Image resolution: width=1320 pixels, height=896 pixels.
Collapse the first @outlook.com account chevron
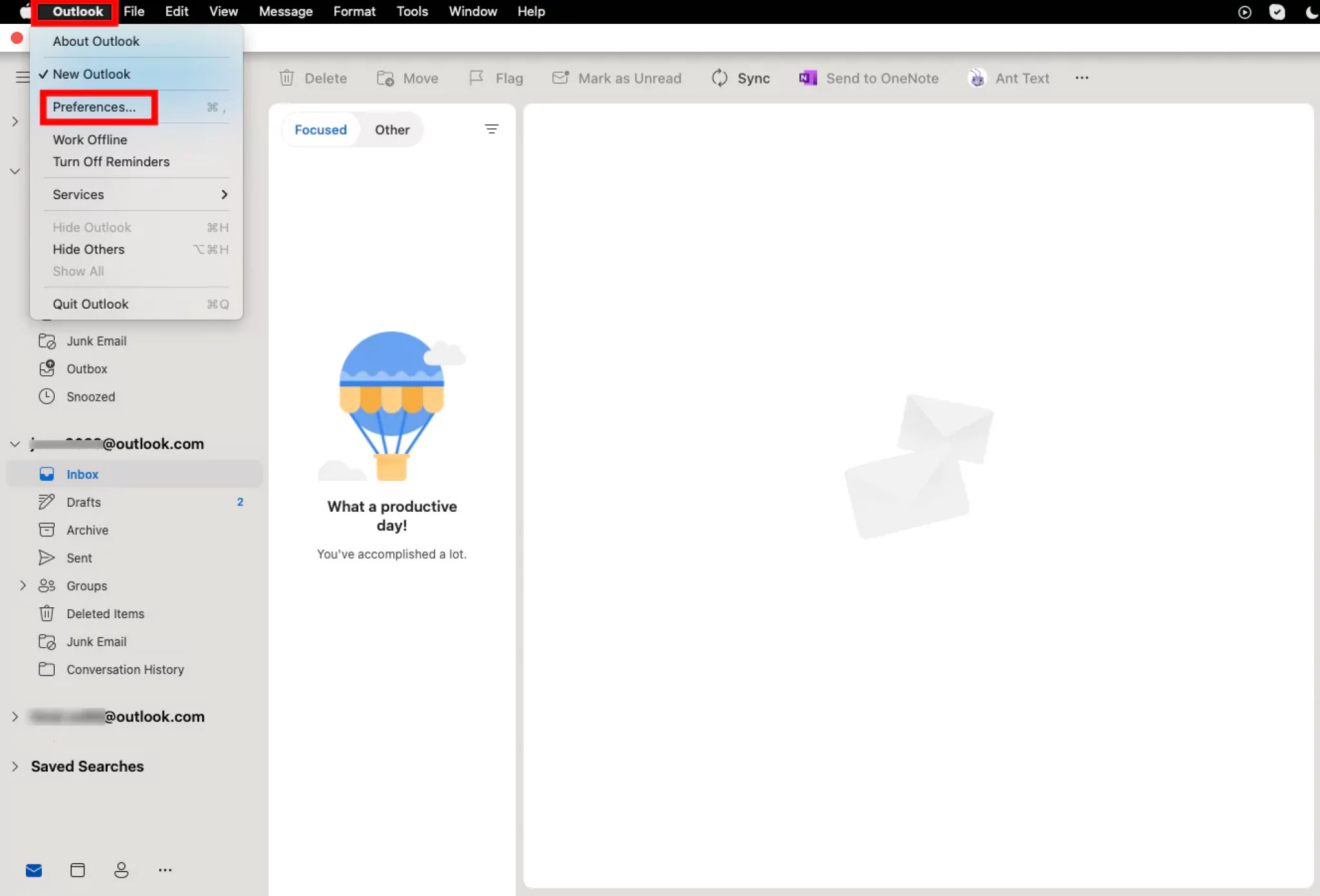(x=15, y=443)
